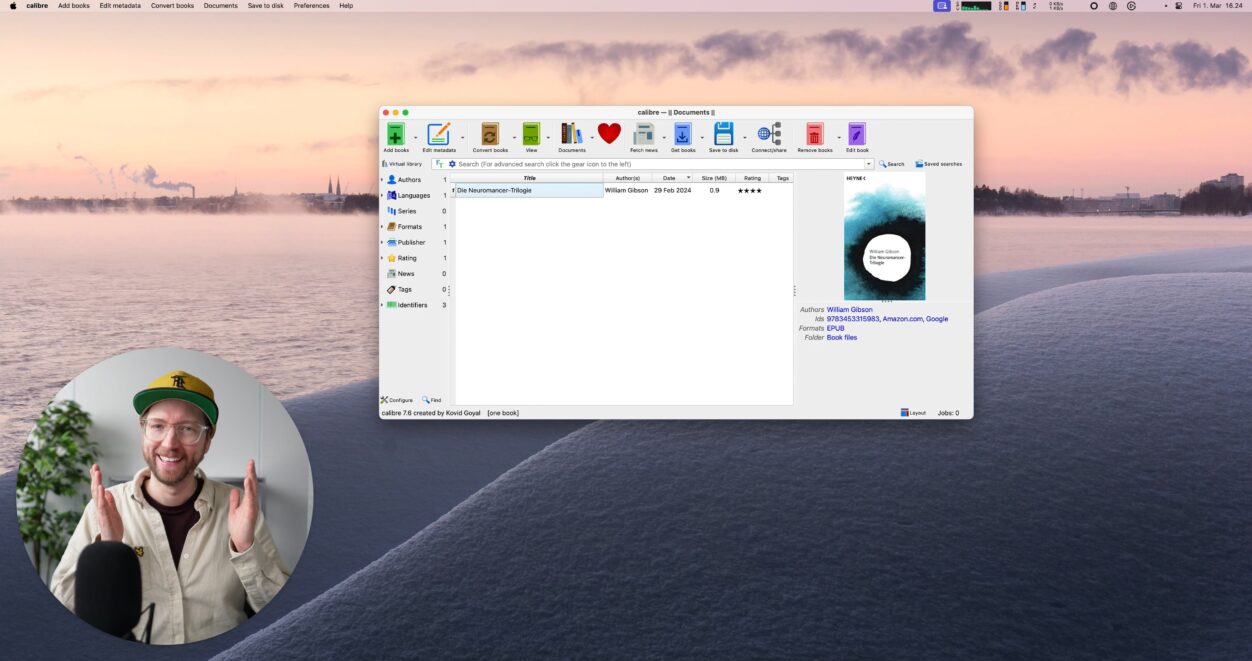This screenshot has height=661, width=1252.
Task: Click the Add books toolbar icon
Action: point(396,135)
